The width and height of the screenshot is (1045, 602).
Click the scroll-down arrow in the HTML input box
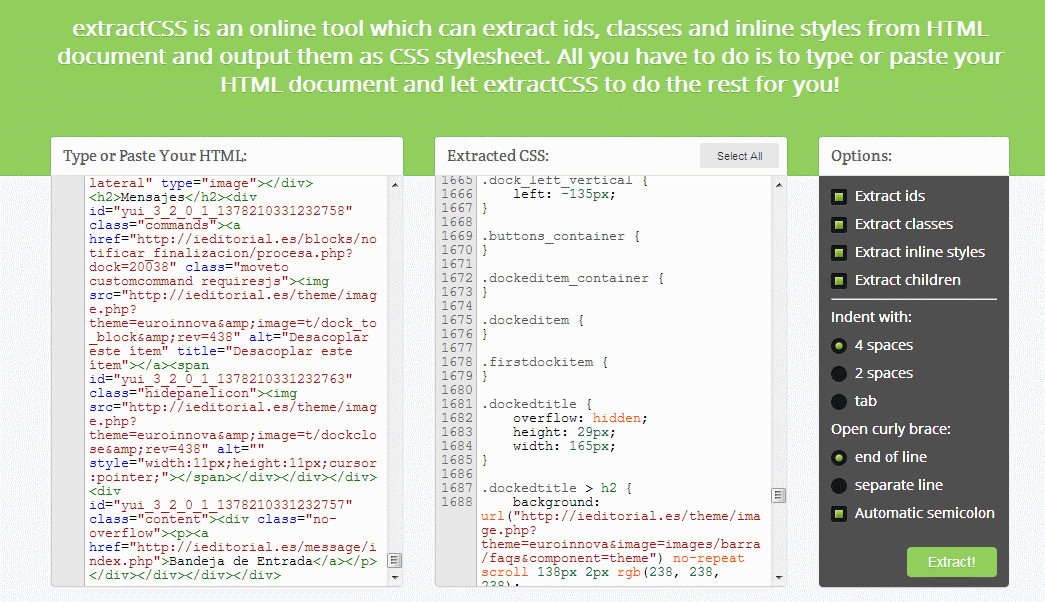pos(394,577)
